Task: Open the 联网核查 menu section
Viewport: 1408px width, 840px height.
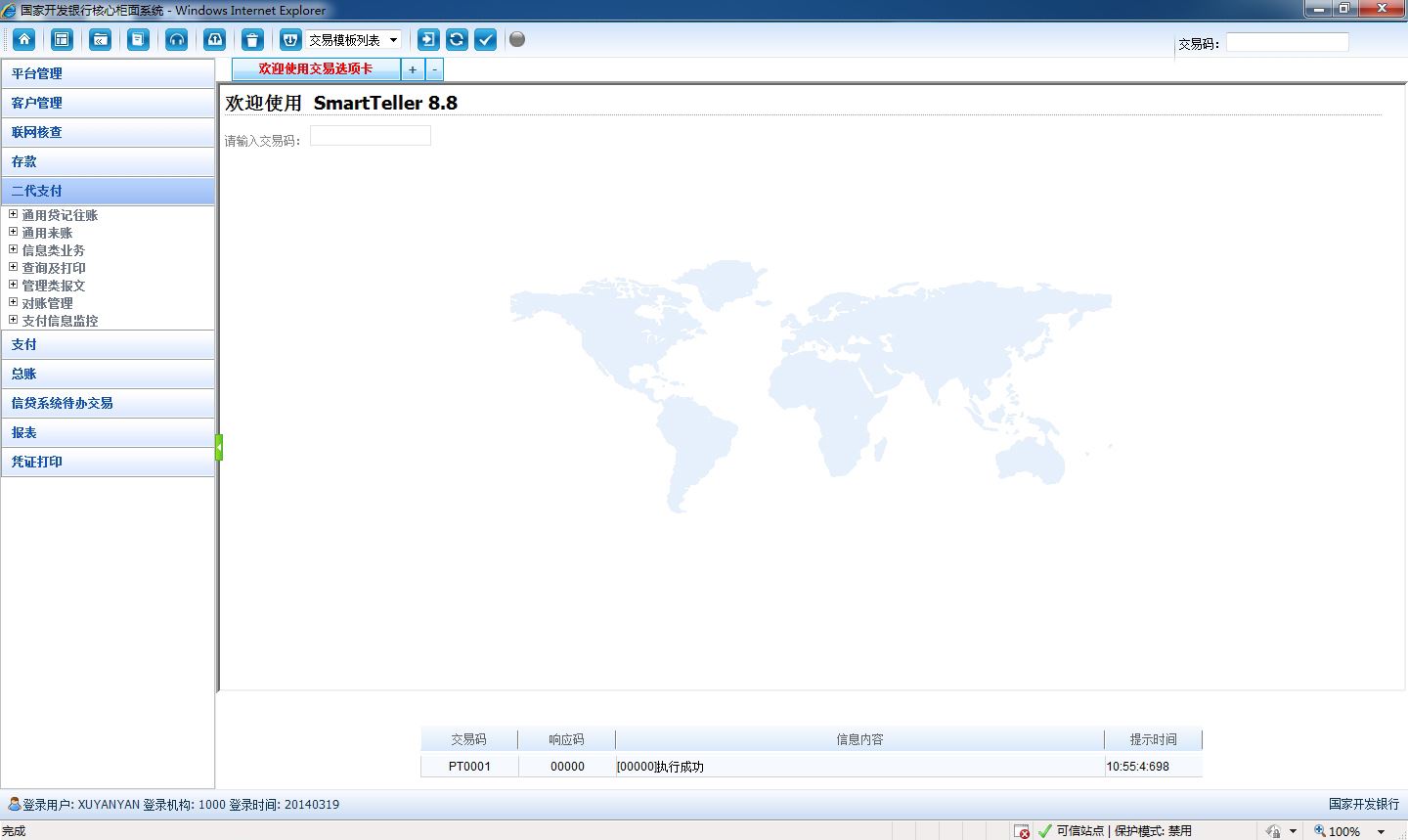Action: coord(108,132)
